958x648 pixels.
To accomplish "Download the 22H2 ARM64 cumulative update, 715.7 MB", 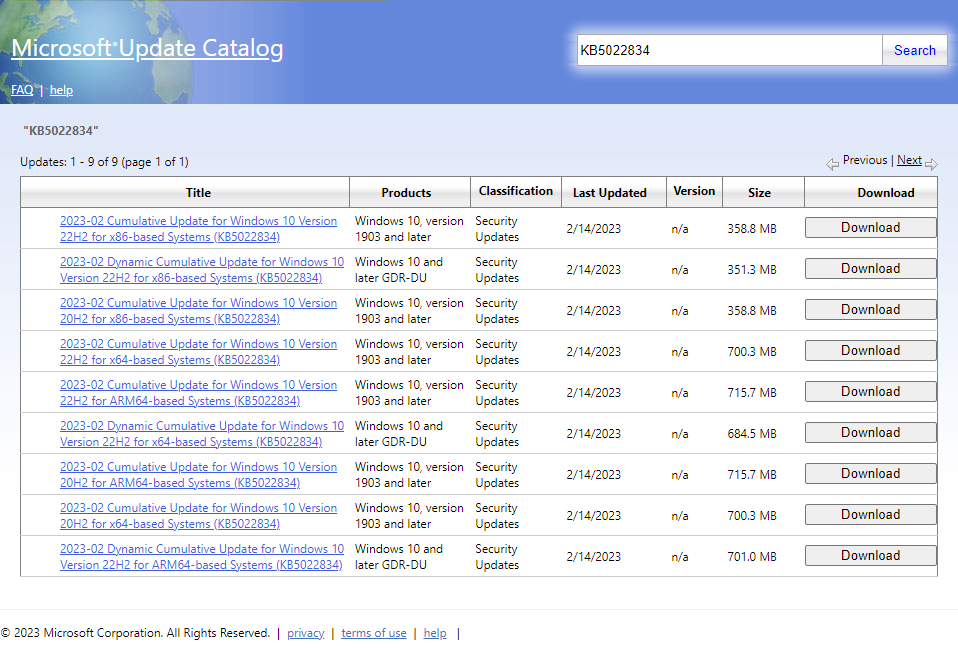I will tap(871, 391).
